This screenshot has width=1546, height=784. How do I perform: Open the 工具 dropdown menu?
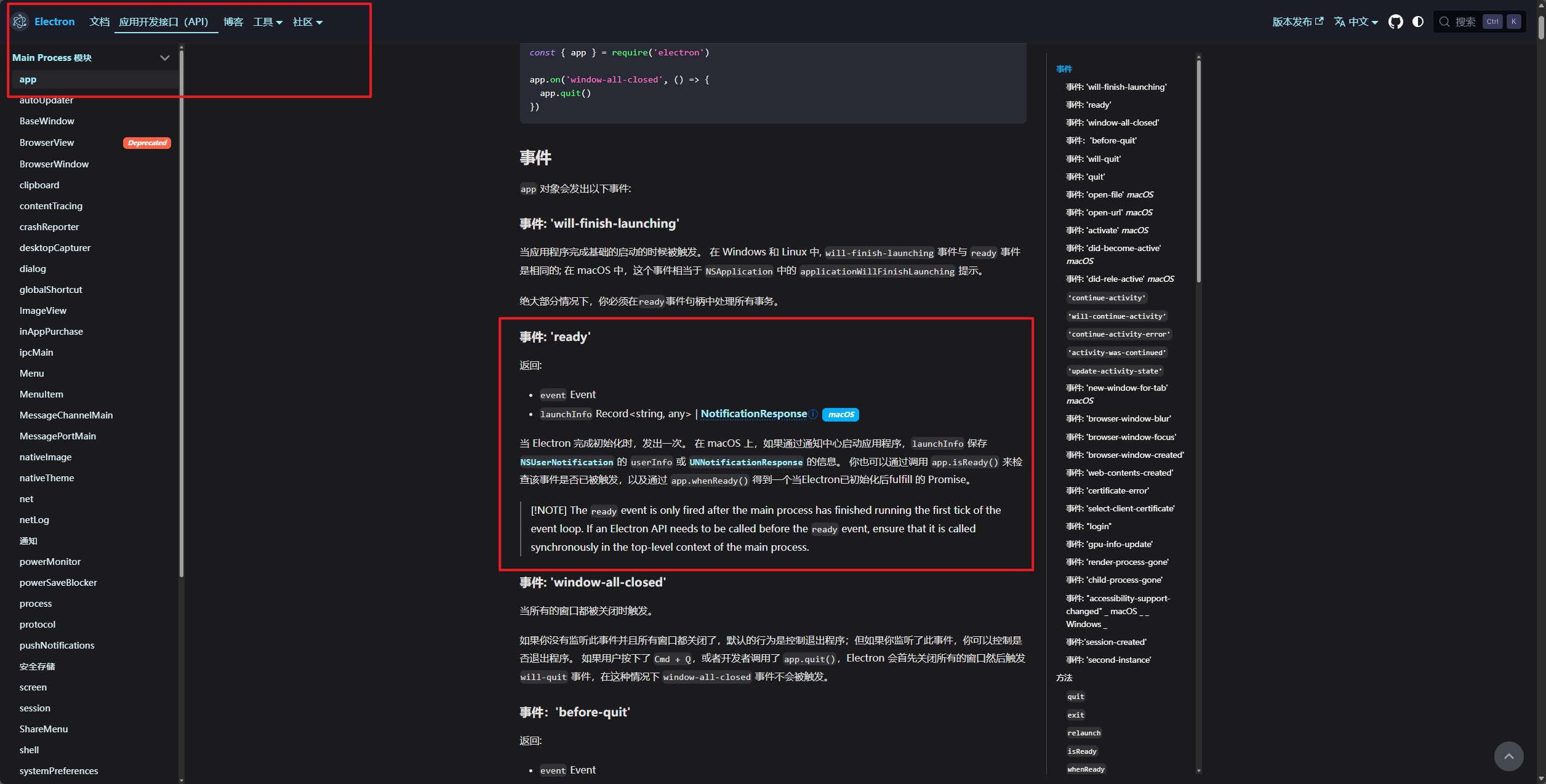268,22
